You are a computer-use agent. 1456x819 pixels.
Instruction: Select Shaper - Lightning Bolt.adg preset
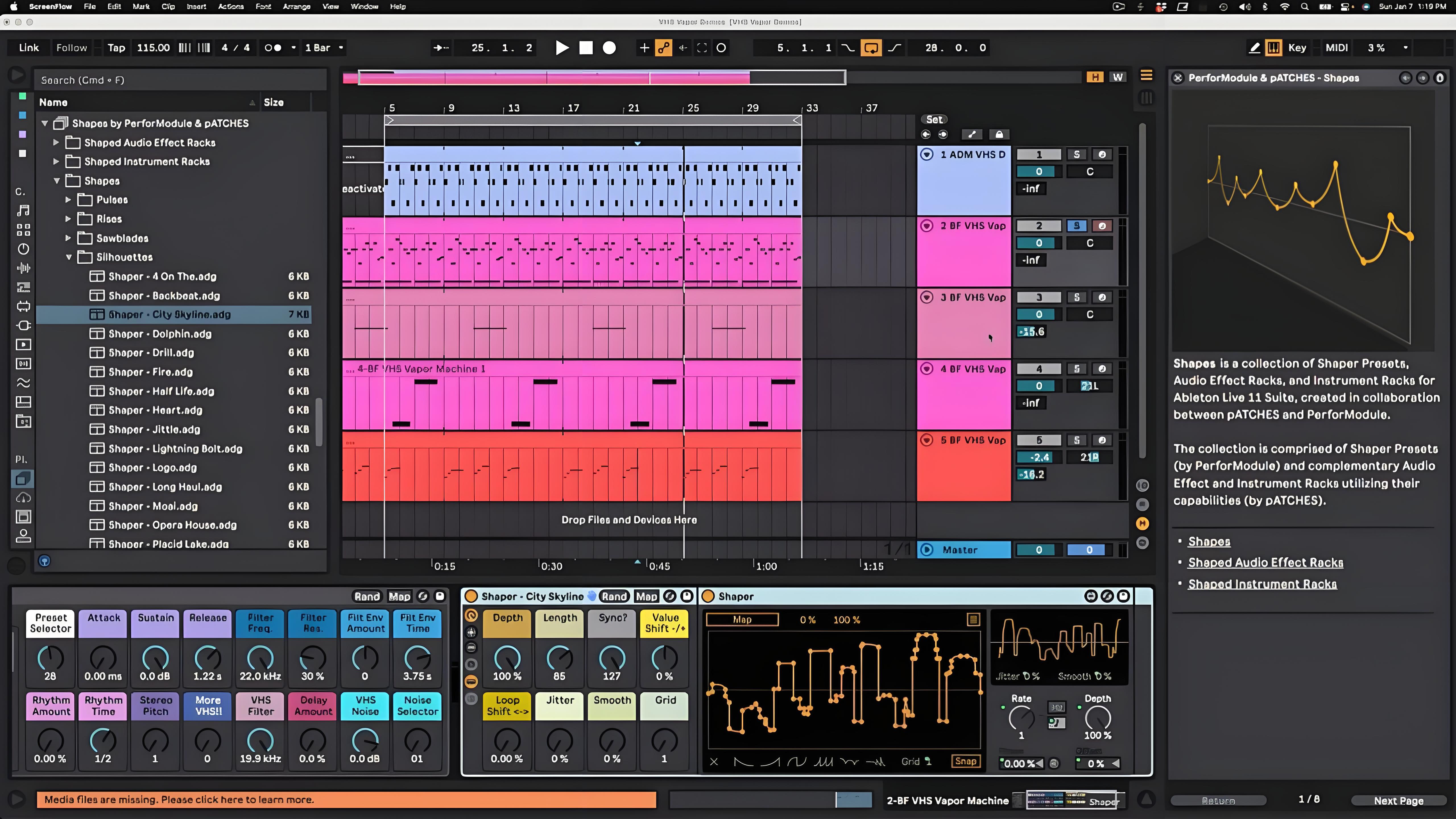click(173, 449)
